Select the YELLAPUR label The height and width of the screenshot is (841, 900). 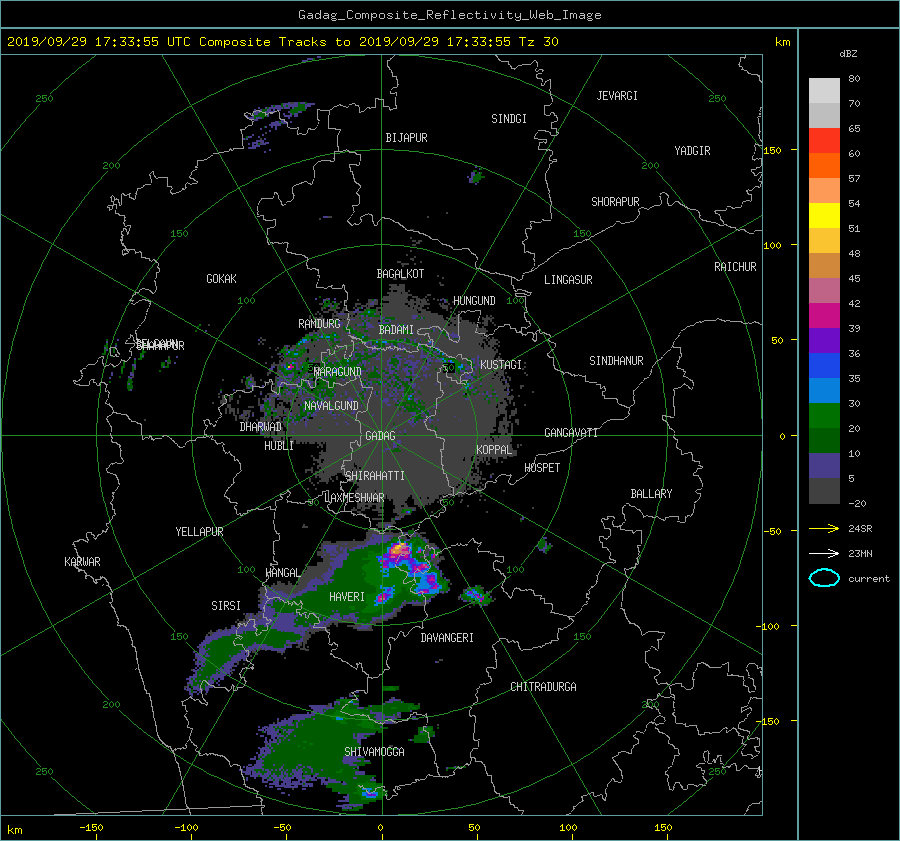click(199, 532)
